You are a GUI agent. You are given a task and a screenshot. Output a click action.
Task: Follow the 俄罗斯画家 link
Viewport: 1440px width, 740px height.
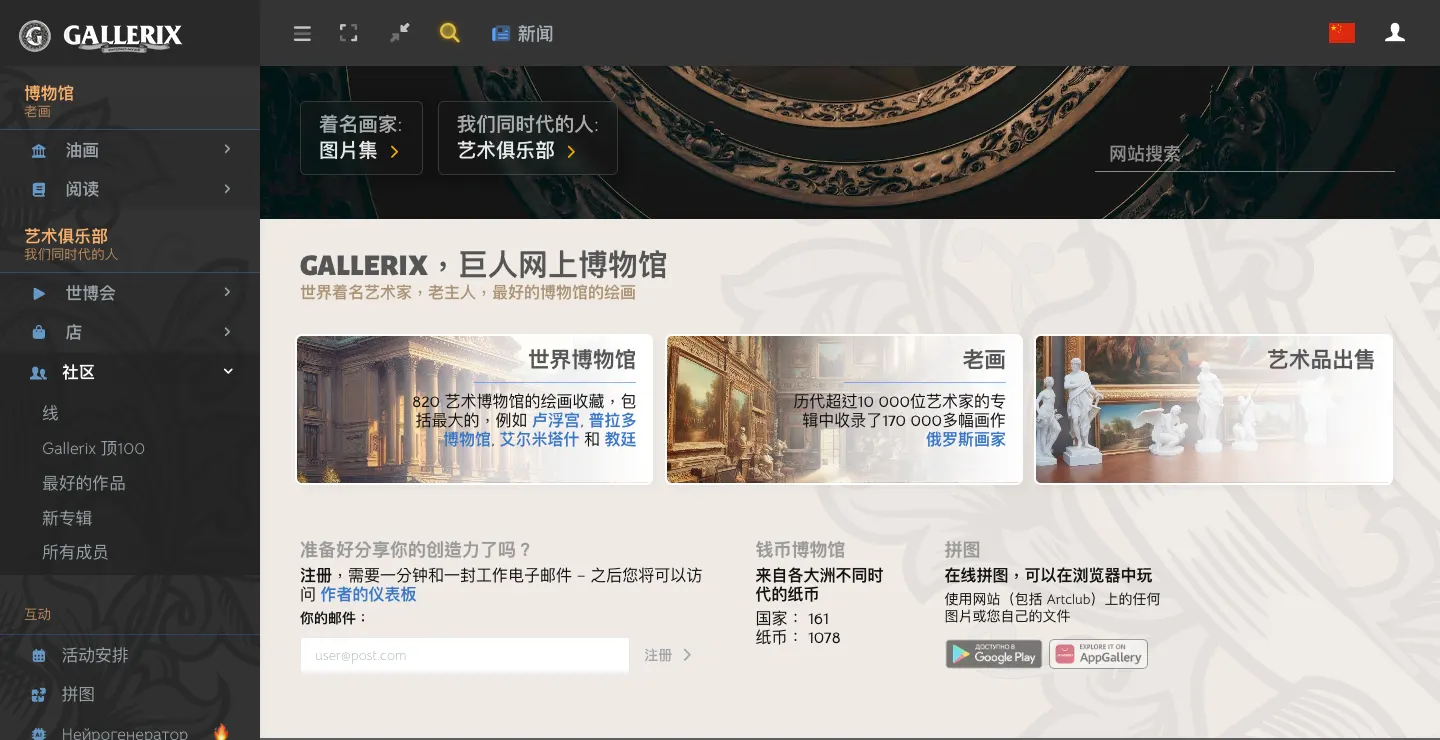tap(966, 439)
